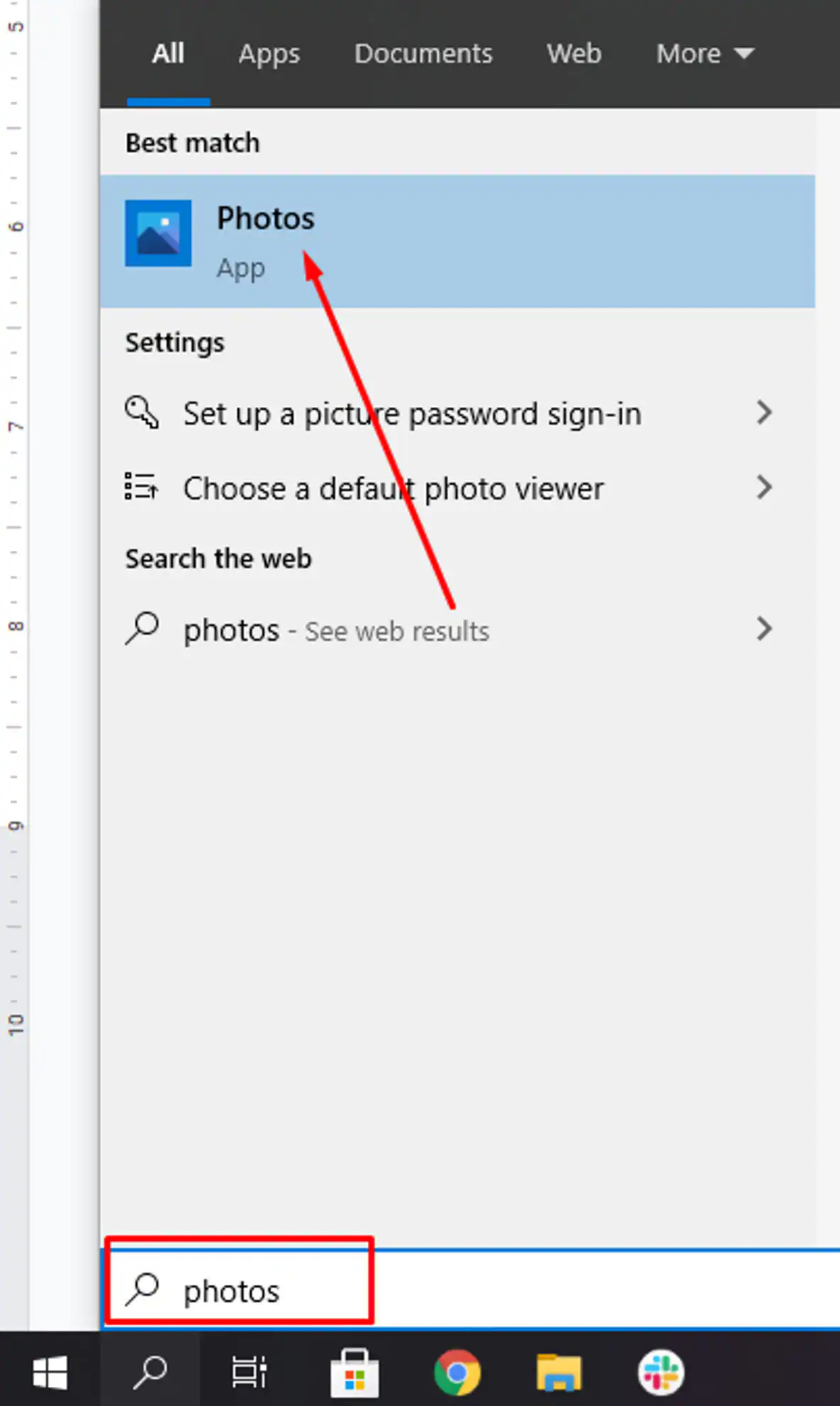Click the picture password key icon
This screenshot has height=1406, width=840.
(x=142, y=413)
